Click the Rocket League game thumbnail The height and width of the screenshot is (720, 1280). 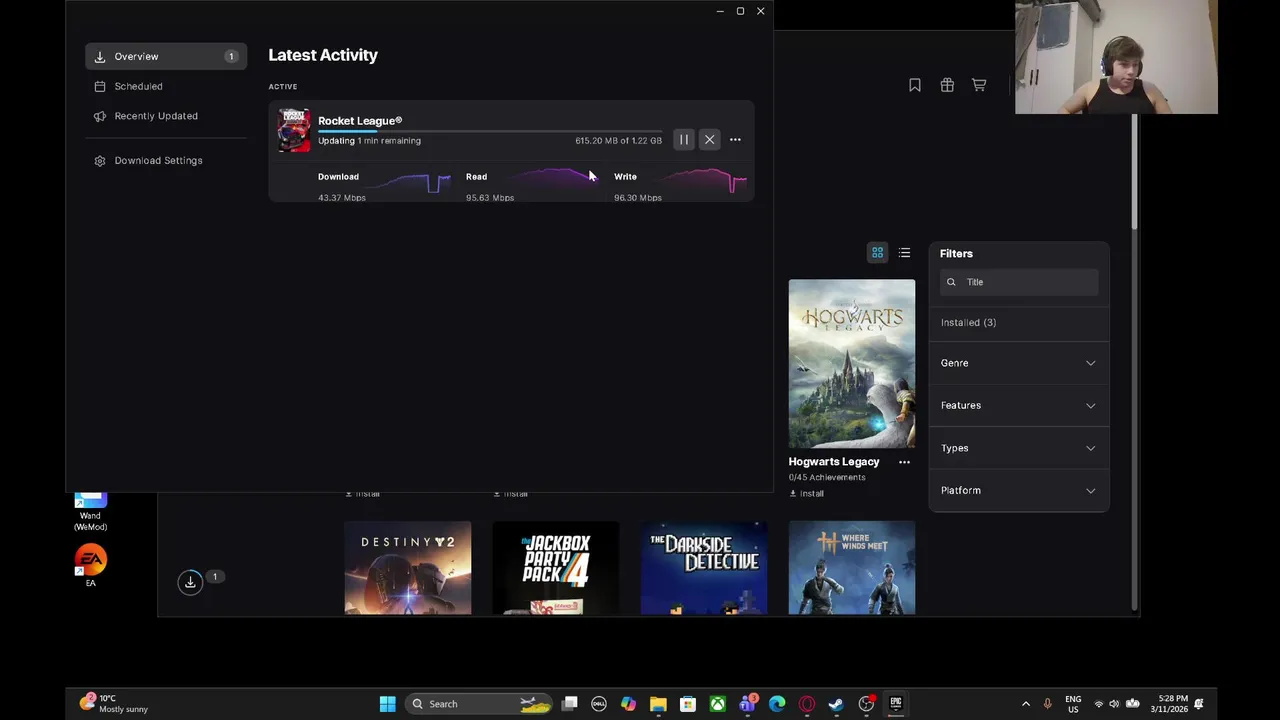coord(294,130)
